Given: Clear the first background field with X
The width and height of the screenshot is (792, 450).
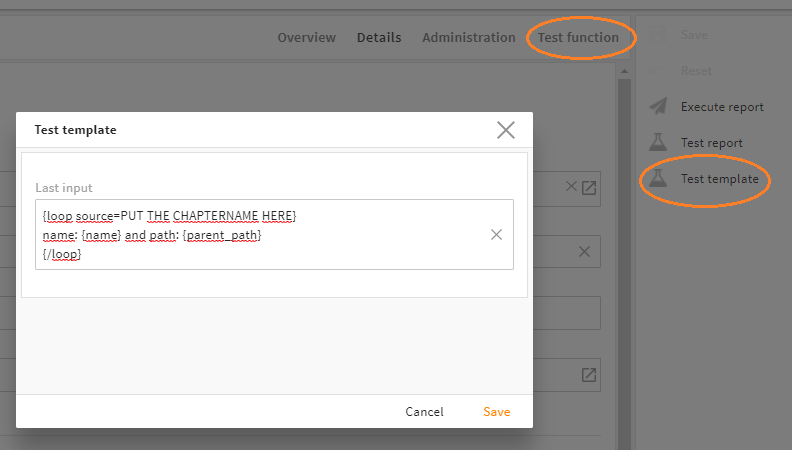Looking at the screenshot, I should 571,186.
